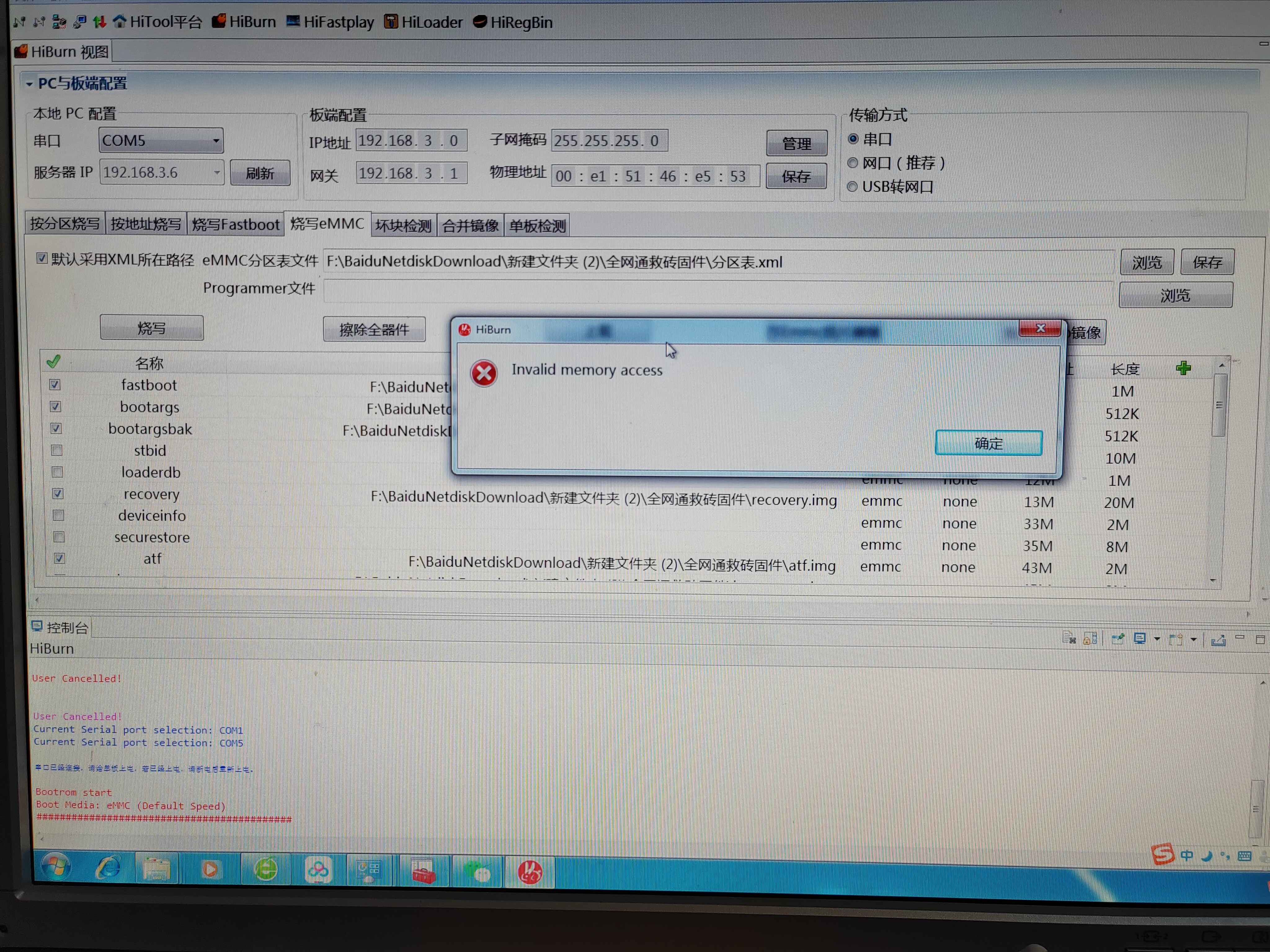Uncheck the bootargs partition checkbox
Image resolution: width=1270 pixels, height=952 pixels.
pyautogui.click(x=55, y=407)
